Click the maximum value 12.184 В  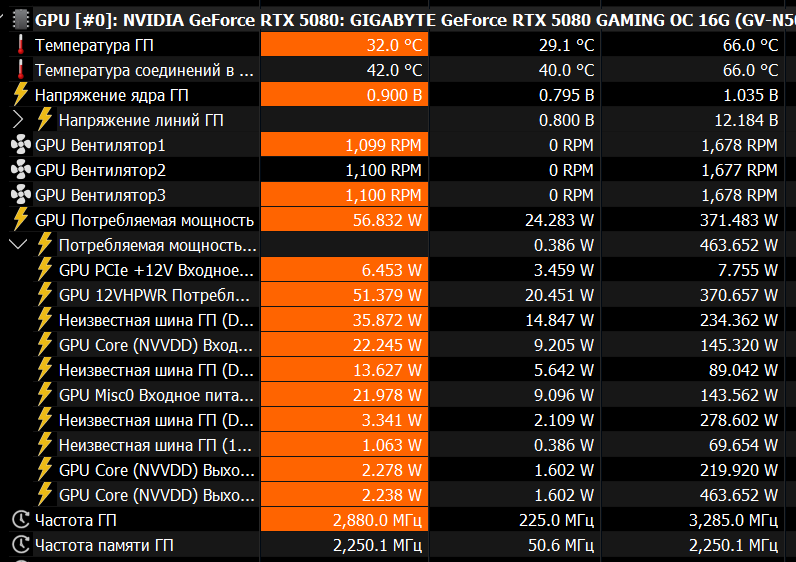click(746, 120)
